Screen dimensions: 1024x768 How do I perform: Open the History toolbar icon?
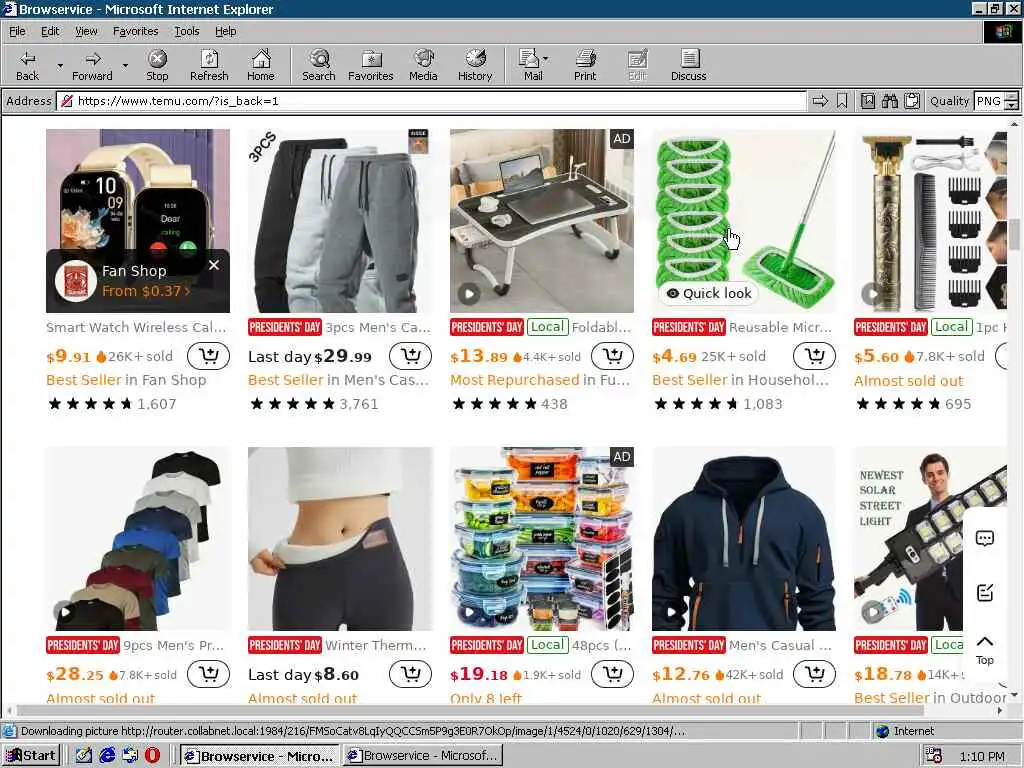click(475, 65)
